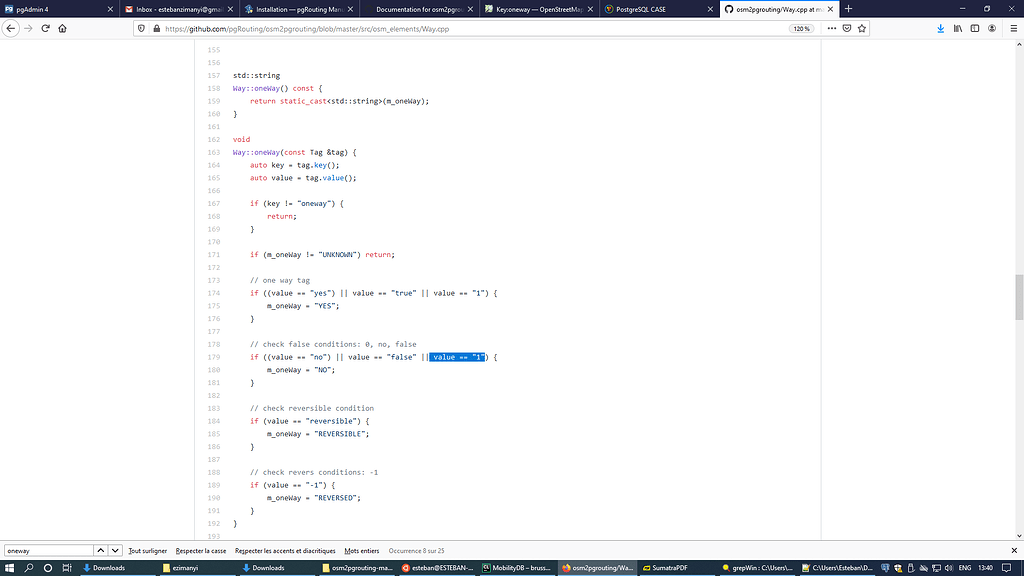Open the Downloads panel in Firefox toolbar
This screenshot has width=1024, height=576.
[940, 29]
